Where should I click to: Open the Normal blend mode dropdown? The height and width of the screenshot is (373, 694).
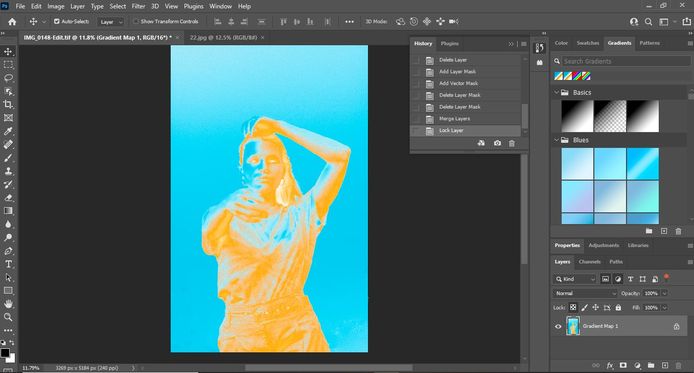[x=584, y=293]
